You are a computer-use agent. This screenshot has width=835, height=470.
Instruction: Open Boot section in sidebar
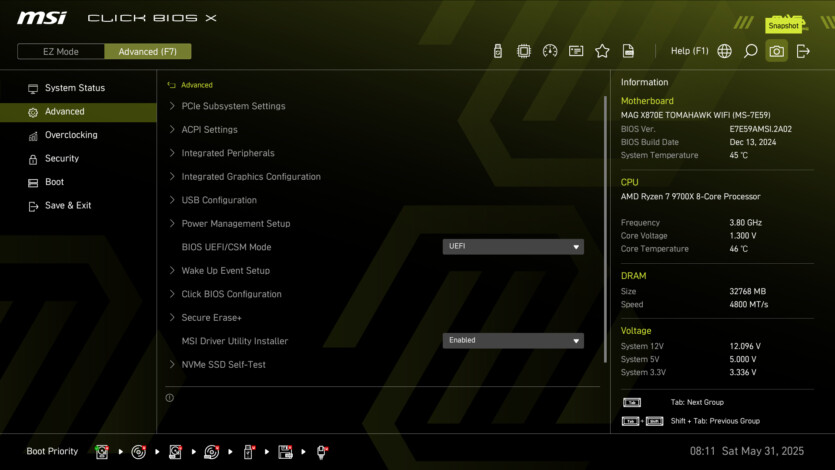coord(78,182)
